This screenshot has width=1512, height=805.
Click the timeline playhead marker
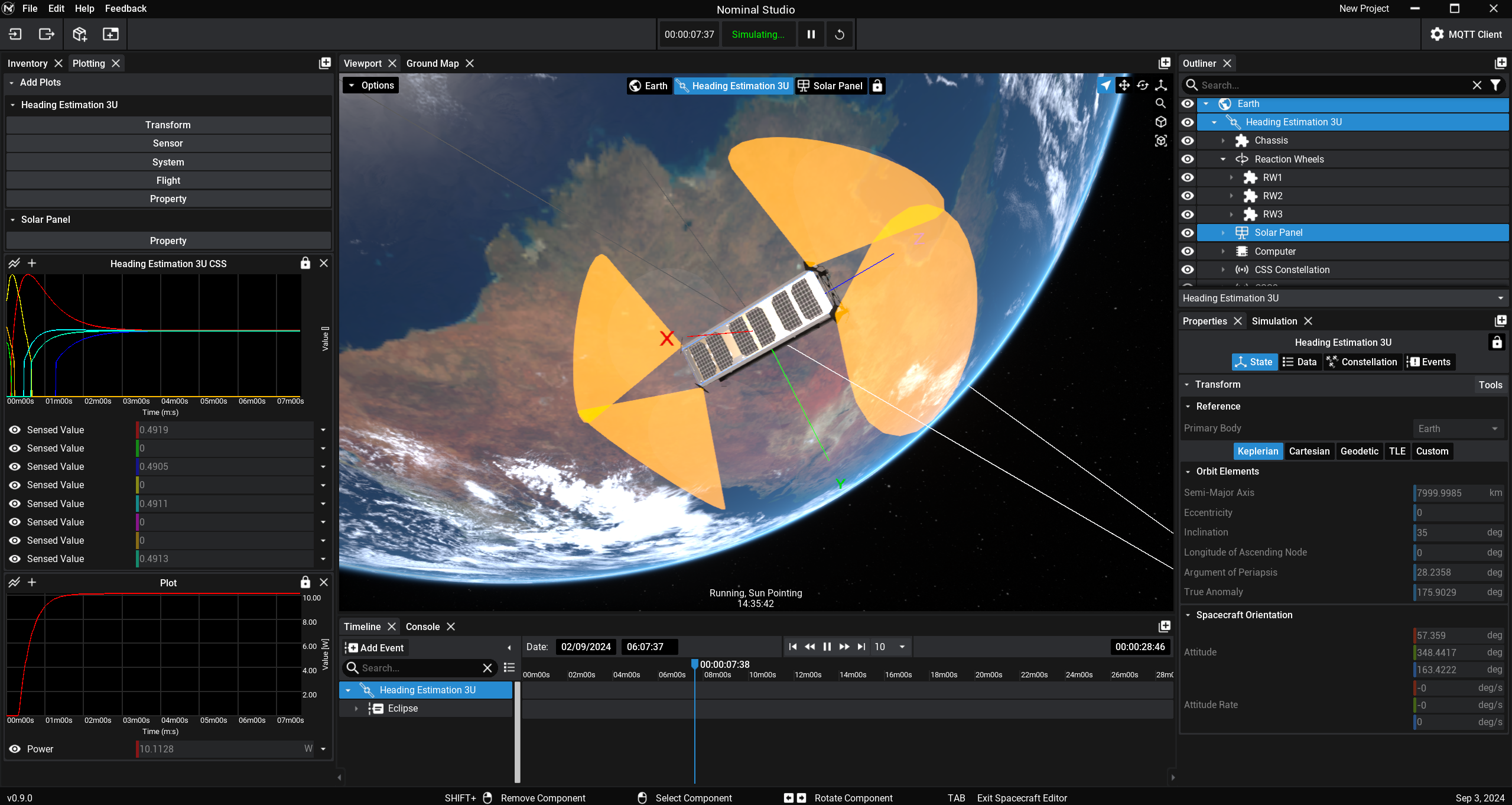[x=695, y=664]
